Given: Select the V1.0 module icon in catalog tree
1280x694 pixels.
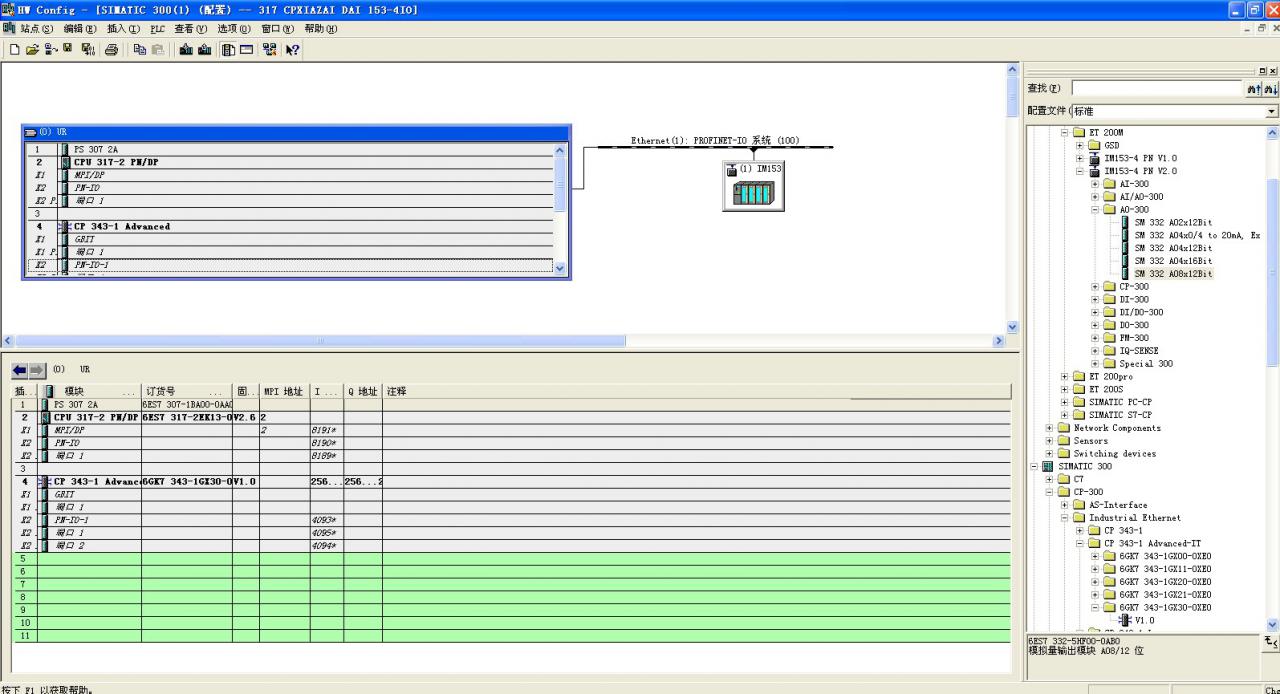Looking at the screenshot, I should click(1125, 620).
